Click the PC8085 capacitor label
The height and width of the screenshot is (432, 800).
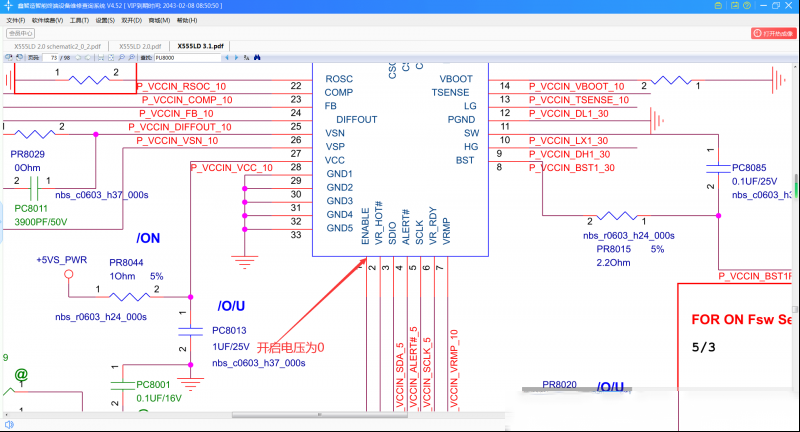[749, 167]
